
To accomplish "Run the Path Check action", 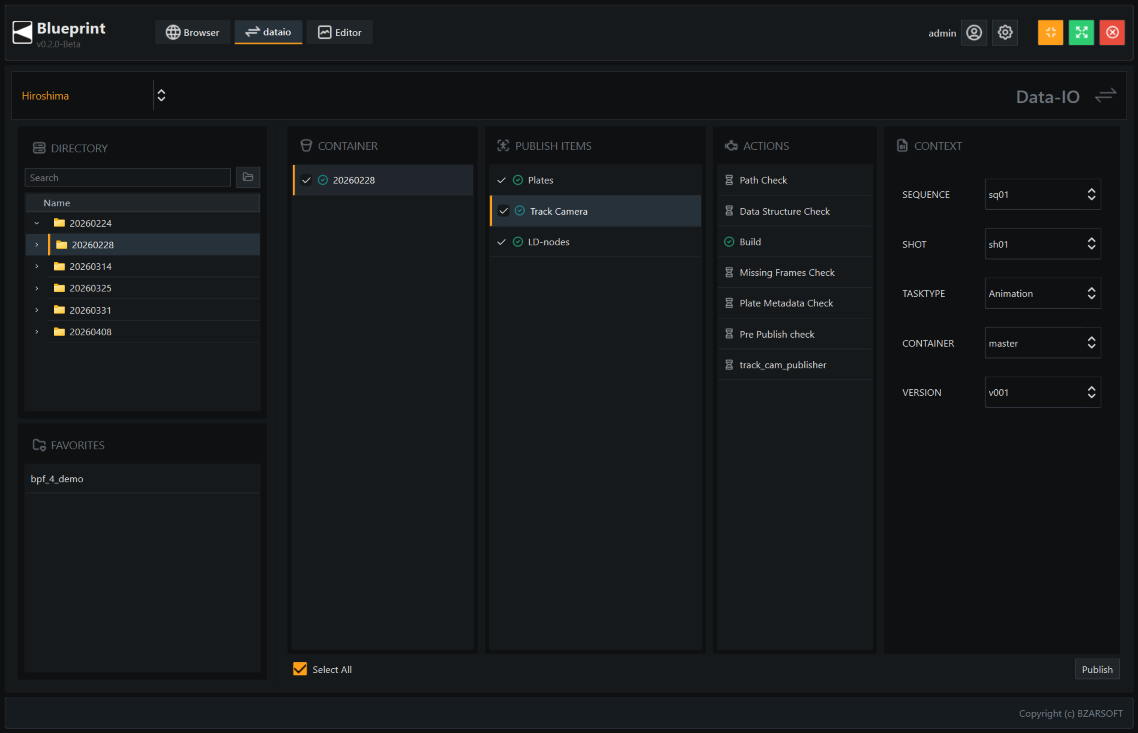I will tap(795, 180).
